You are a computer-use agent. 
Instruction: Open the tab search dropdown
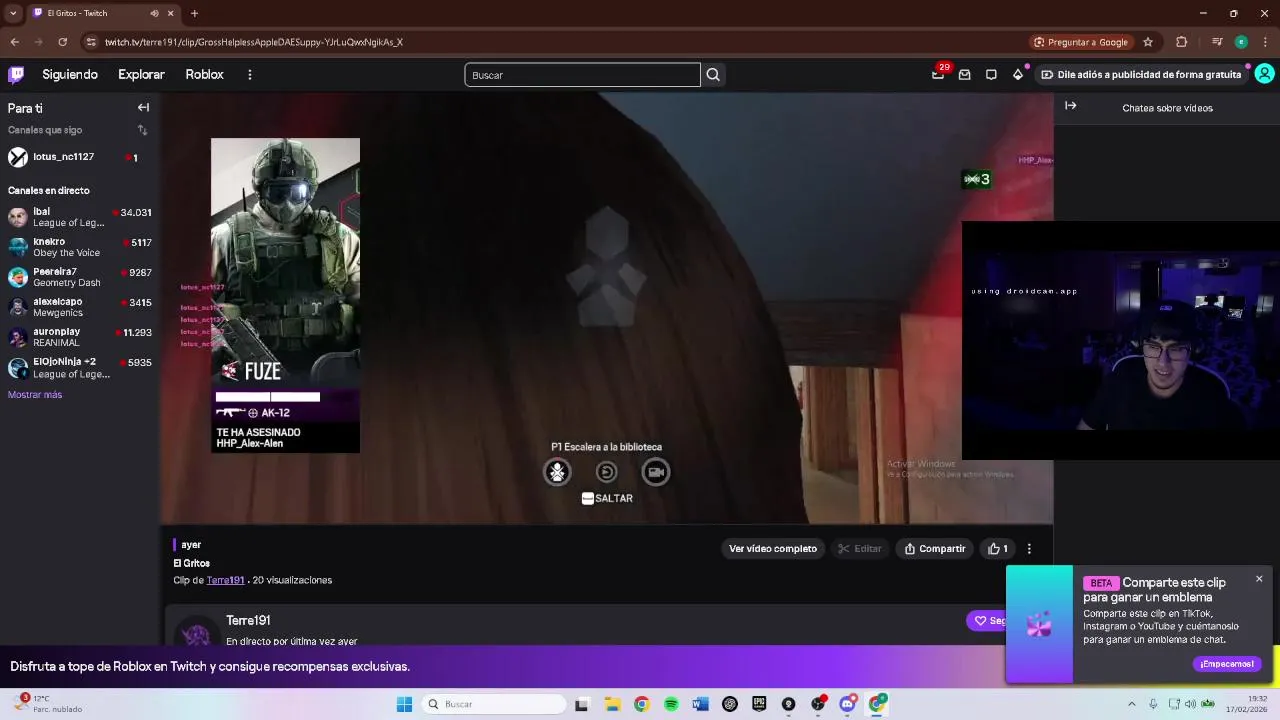pyautogui.click(x=13, y=13)
